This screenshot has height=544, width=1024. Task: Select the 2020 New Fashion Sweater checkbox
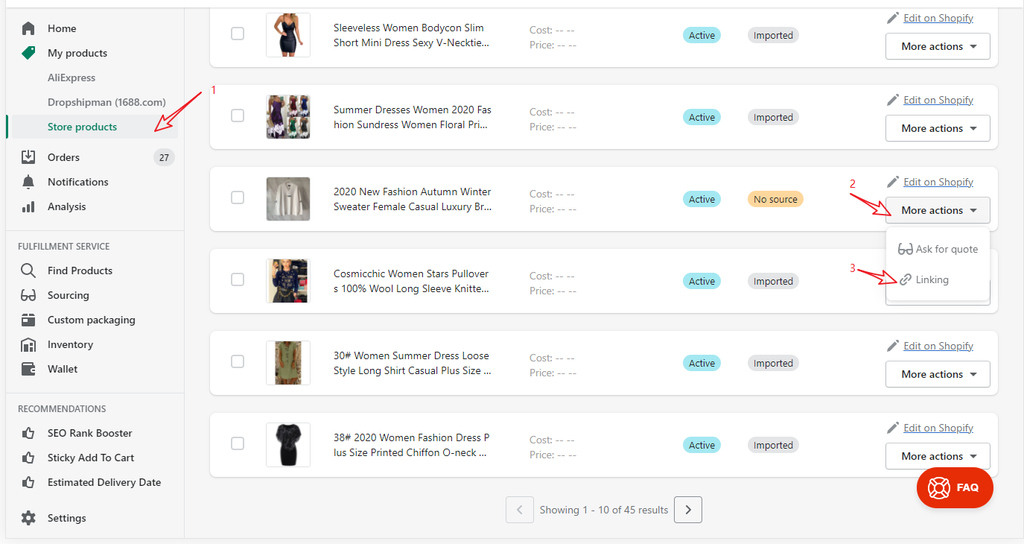[x=237, y=198]
